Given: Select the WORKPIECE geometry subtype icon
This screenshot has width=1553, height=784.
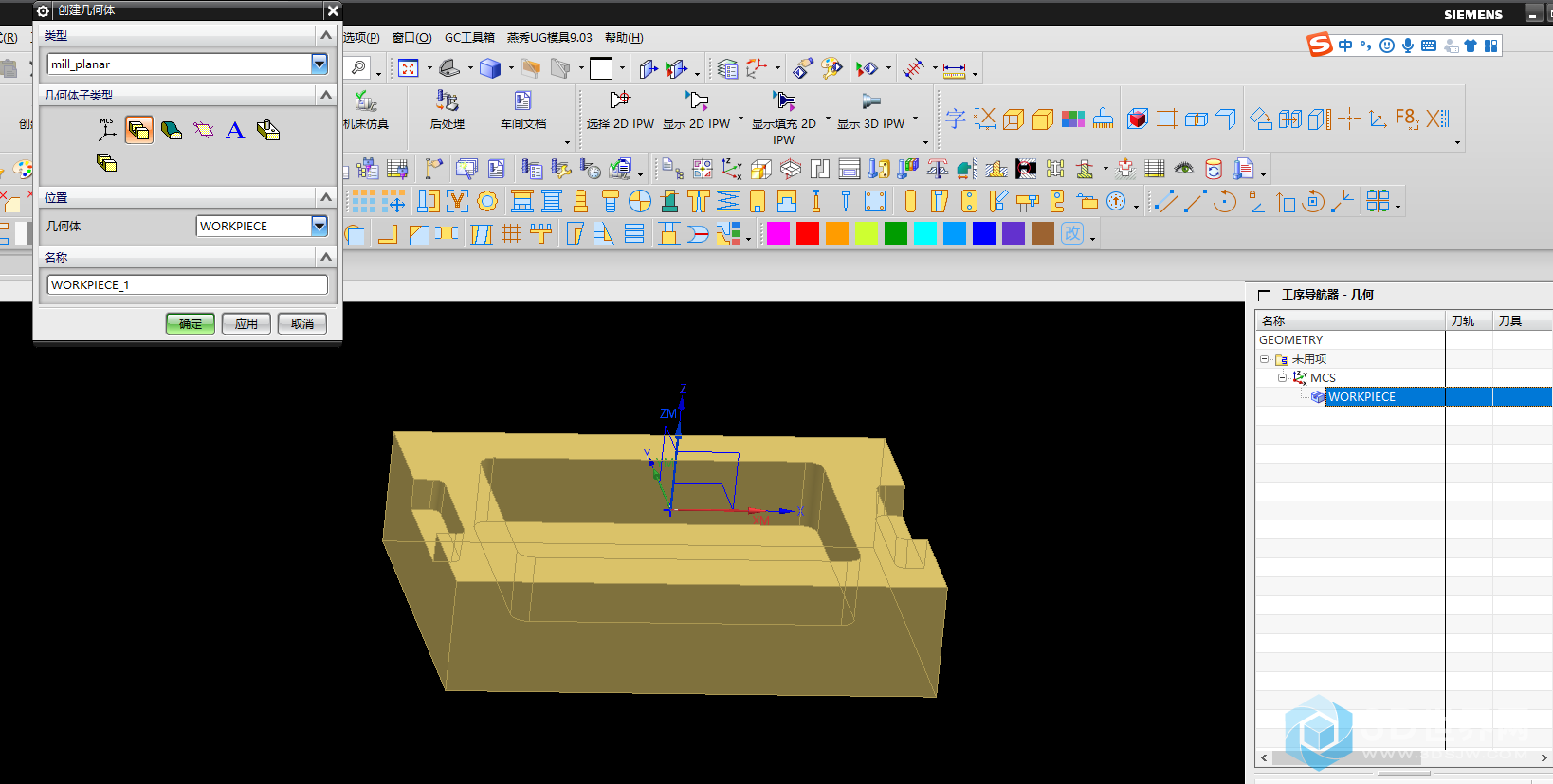Looking at the screenshot, I should 139,130.
